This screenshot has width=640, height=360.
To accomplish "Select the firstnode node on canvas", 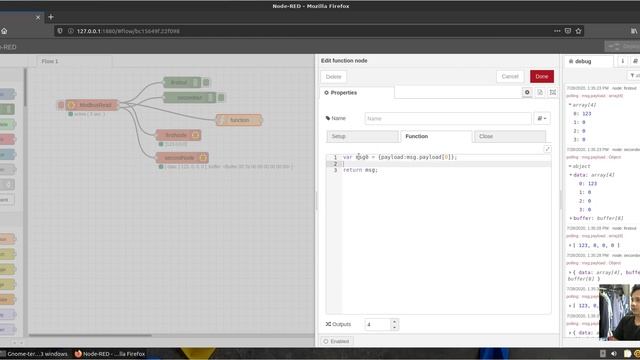I will tap(178, 135).
